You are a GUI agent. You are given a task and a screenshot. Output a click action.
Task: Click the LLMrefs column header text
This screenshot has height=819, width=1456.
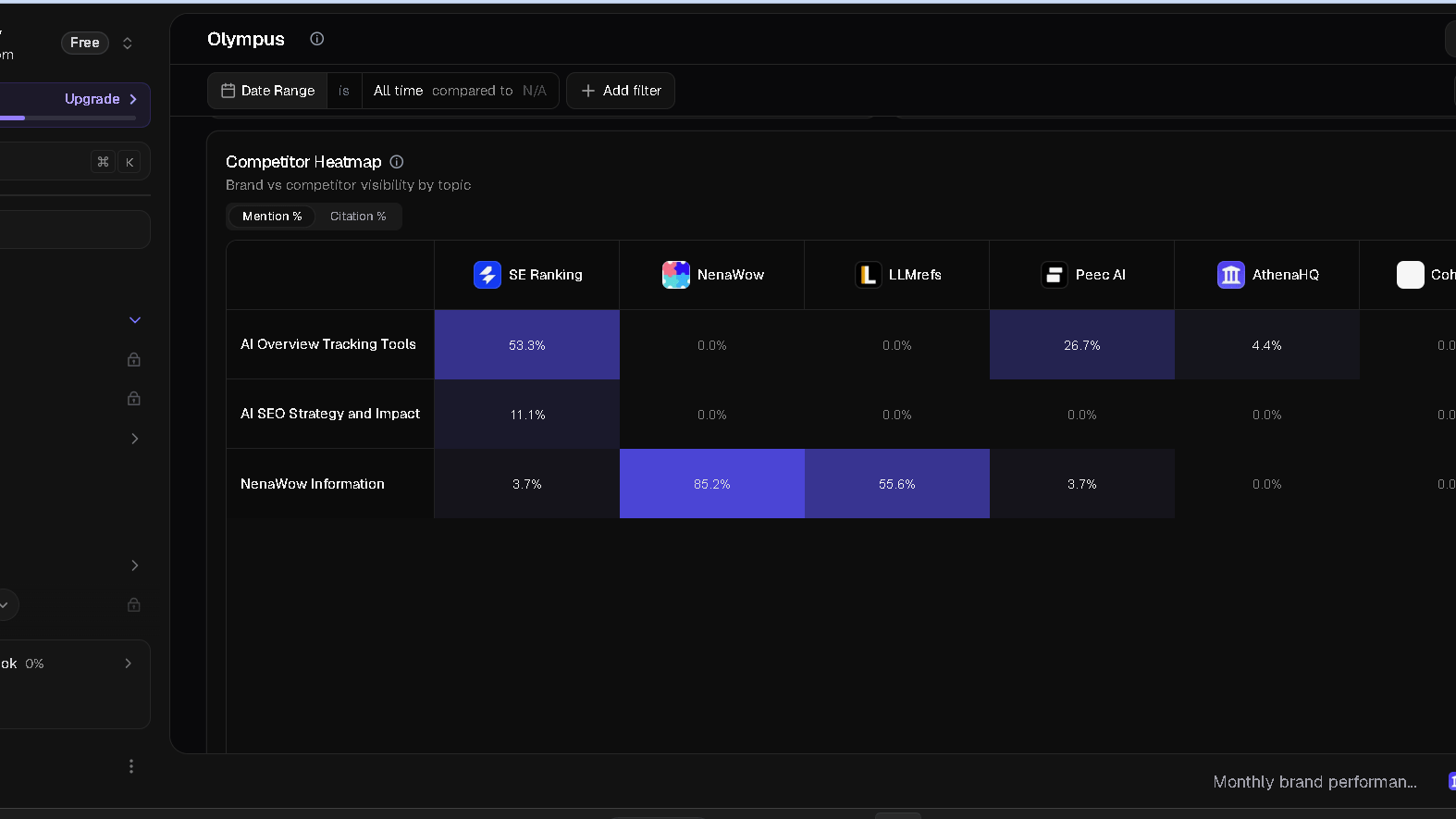915,275
